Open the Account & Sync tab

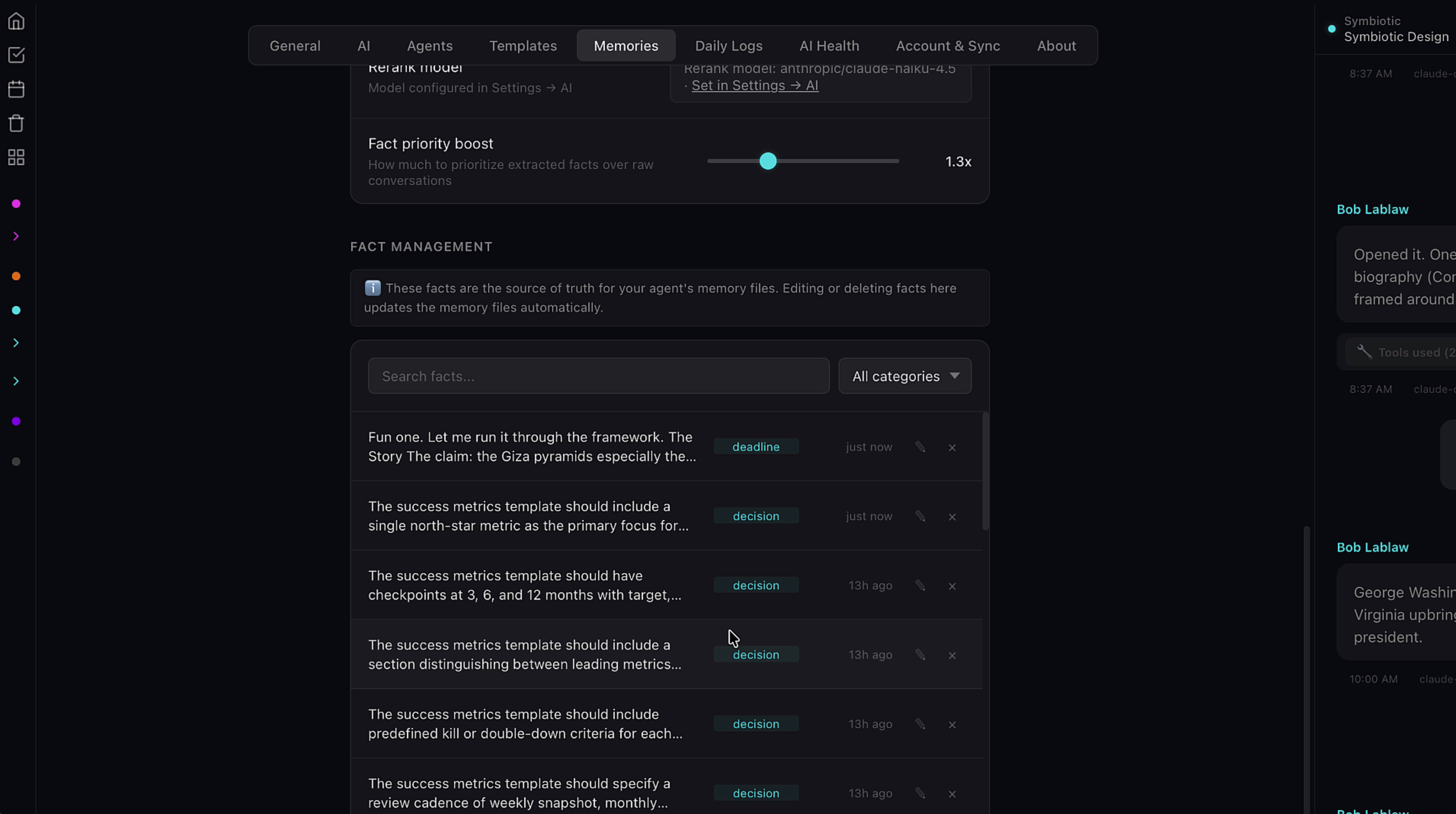click(x=948, y=45)
